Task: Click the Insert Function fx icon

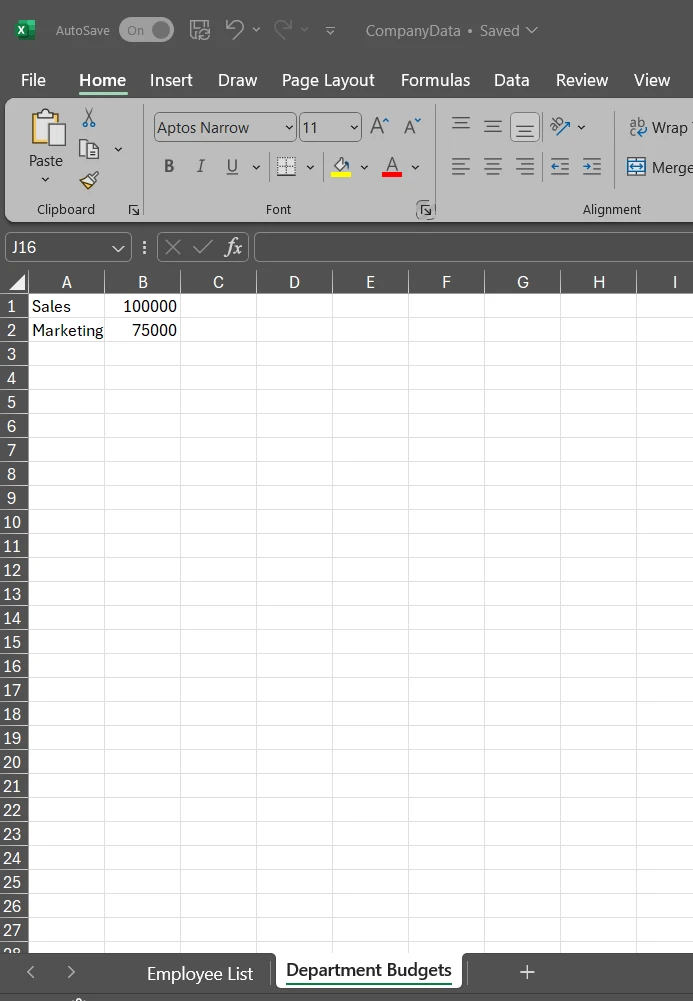Action: [233, 247]
